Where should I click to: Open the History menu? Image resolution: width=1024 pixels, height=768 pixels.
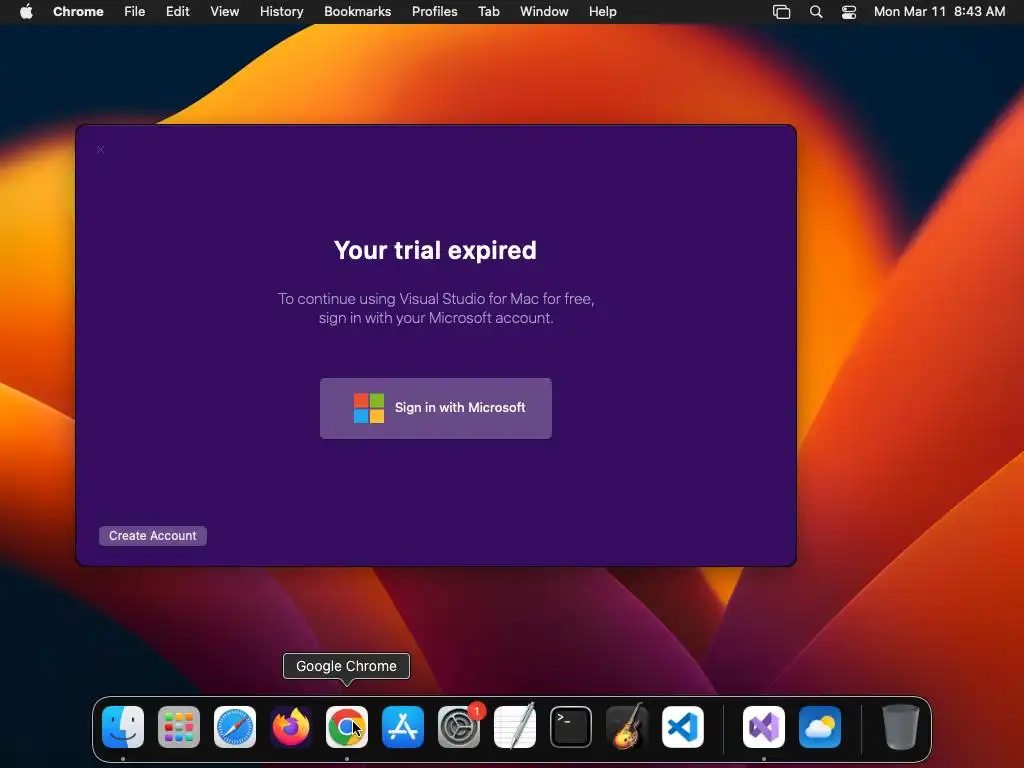point(281,12)
